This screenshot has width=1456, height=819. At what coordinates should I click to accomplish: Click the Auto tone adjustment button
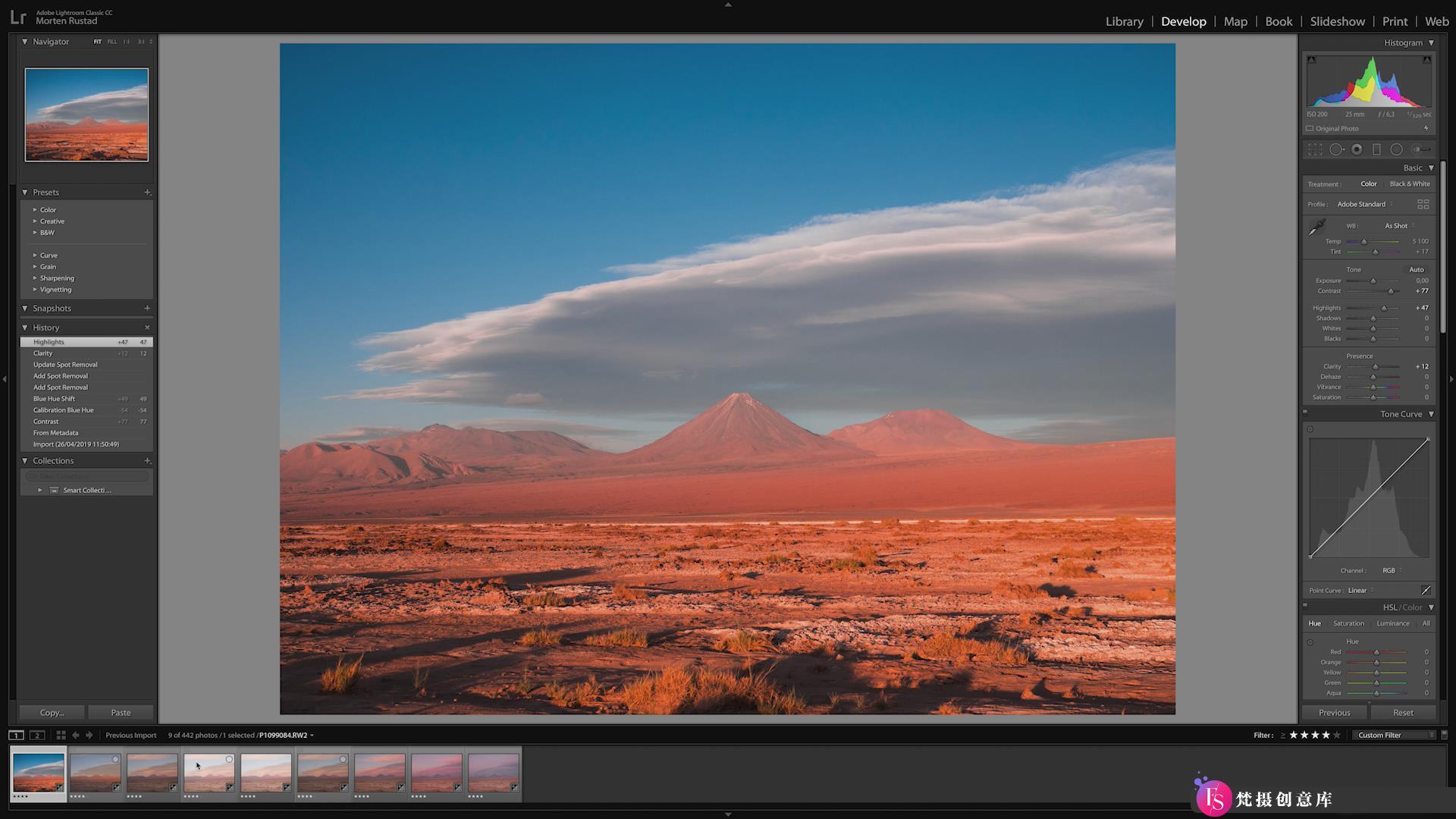tap(1417, 269)
